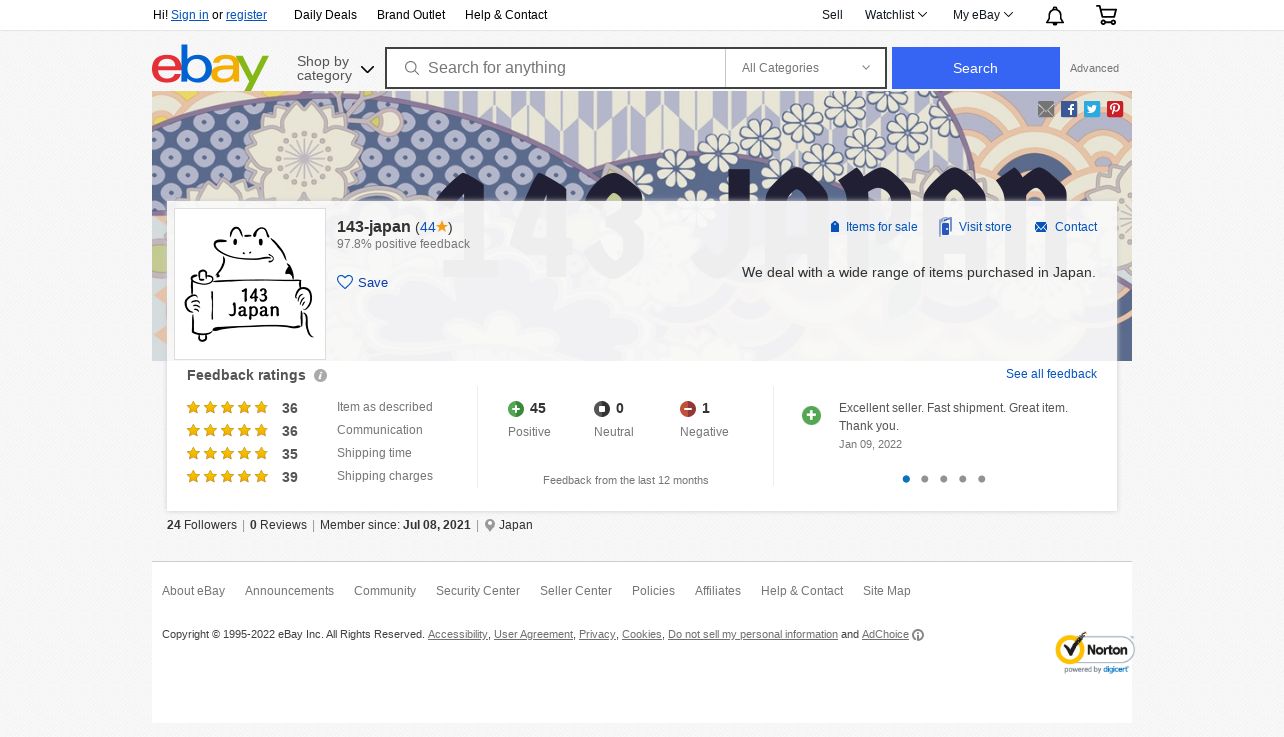Image resolution: width=1284 pixels, height=737 pixels.
Task: Click Visit store link
Action: (x=975, y=227)
